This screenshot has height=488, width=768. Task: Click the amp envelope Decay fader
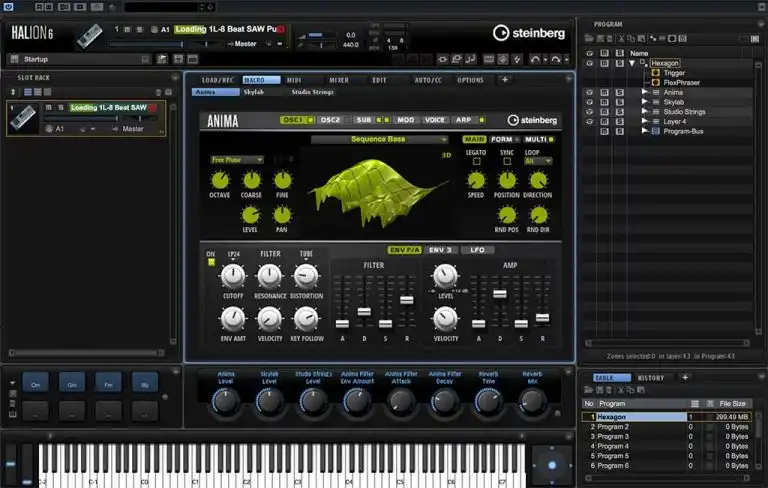point(500,293)
